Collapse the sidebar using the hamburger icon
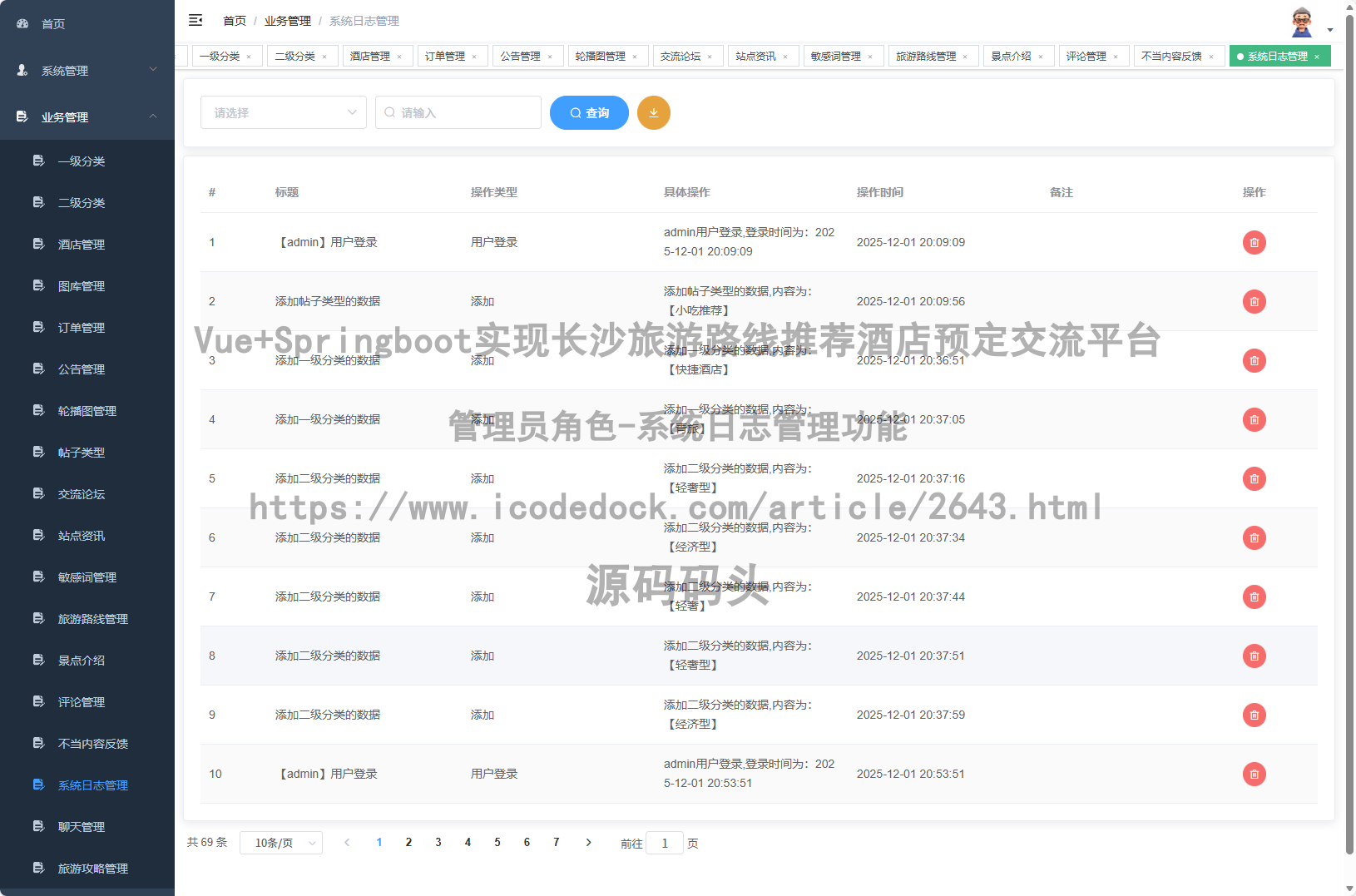The height and width of the screenshot is (896, 1356). (x=195, y=20)
